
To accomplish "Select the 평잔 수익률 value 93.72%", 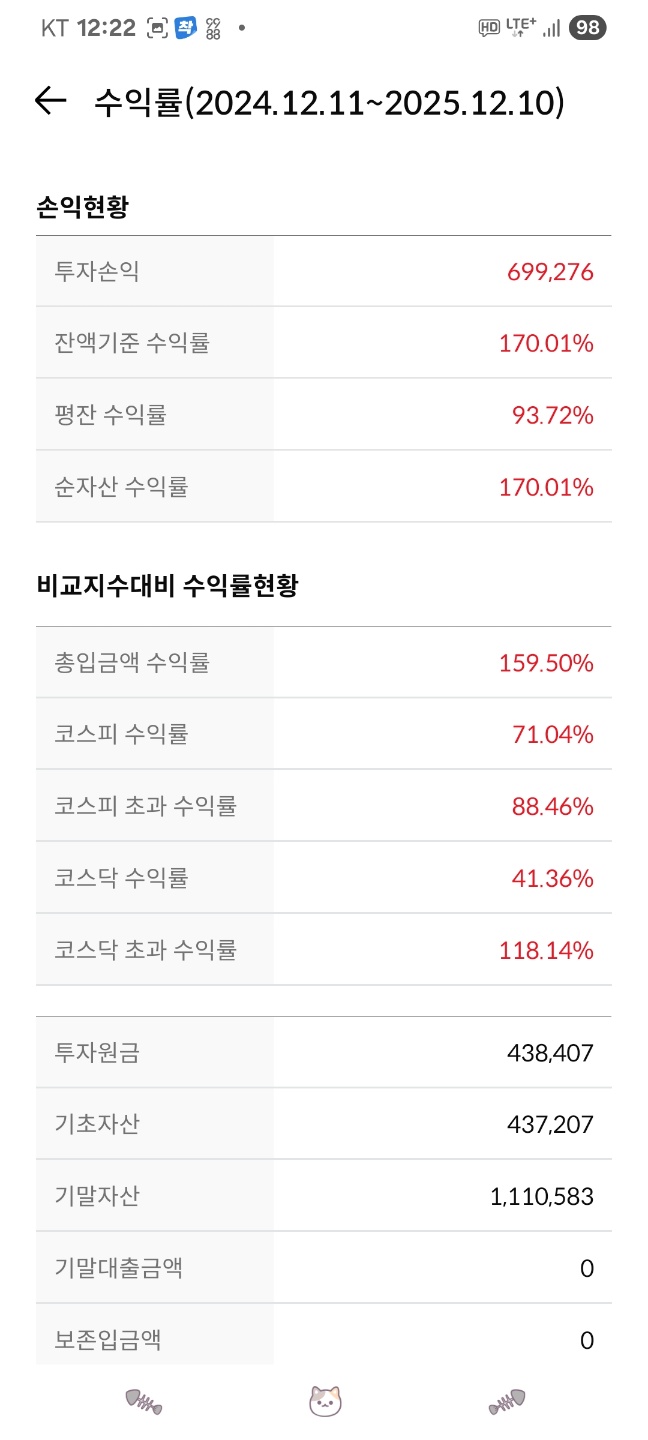I will pyautogui.click(x=553, y=415).
